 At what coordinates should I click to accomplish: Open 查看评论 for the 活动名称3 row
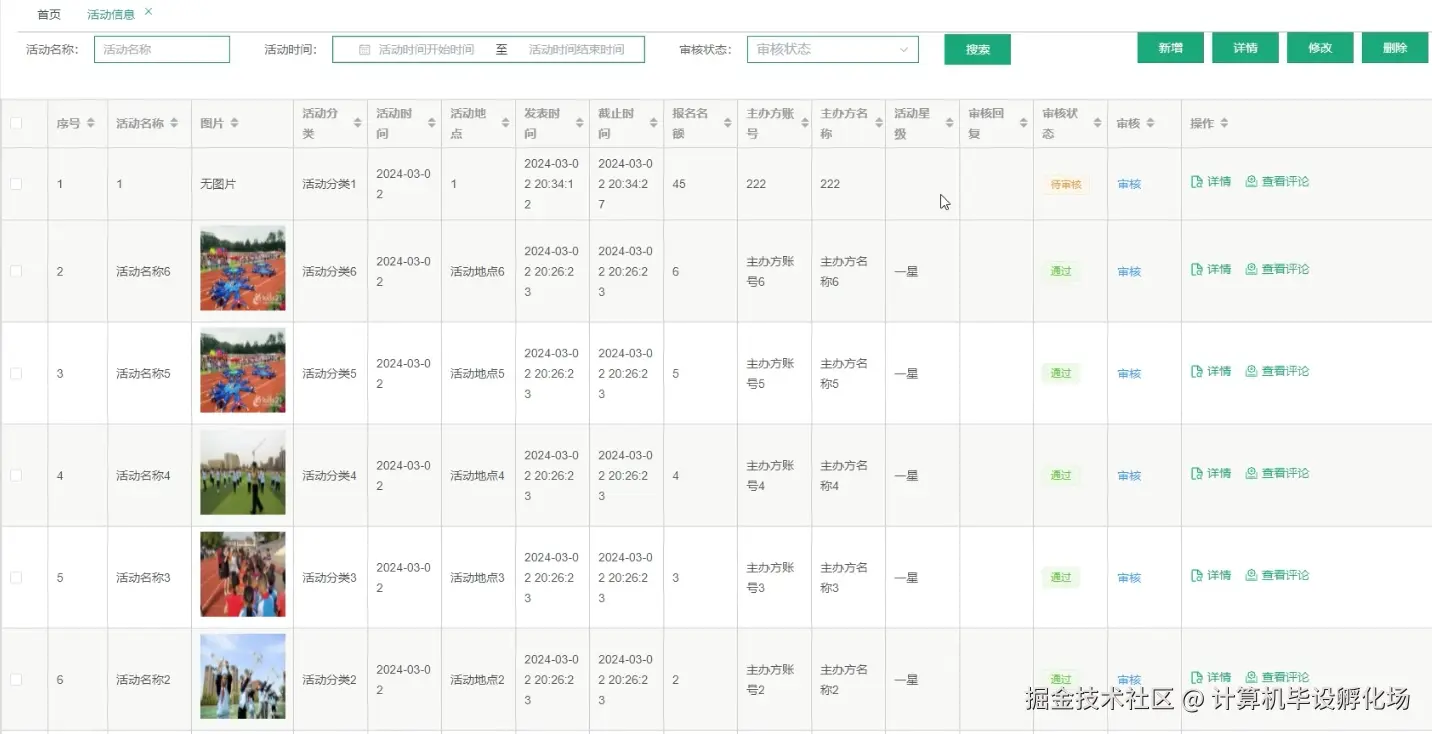pyautogui.click(x=1277, y=575)
